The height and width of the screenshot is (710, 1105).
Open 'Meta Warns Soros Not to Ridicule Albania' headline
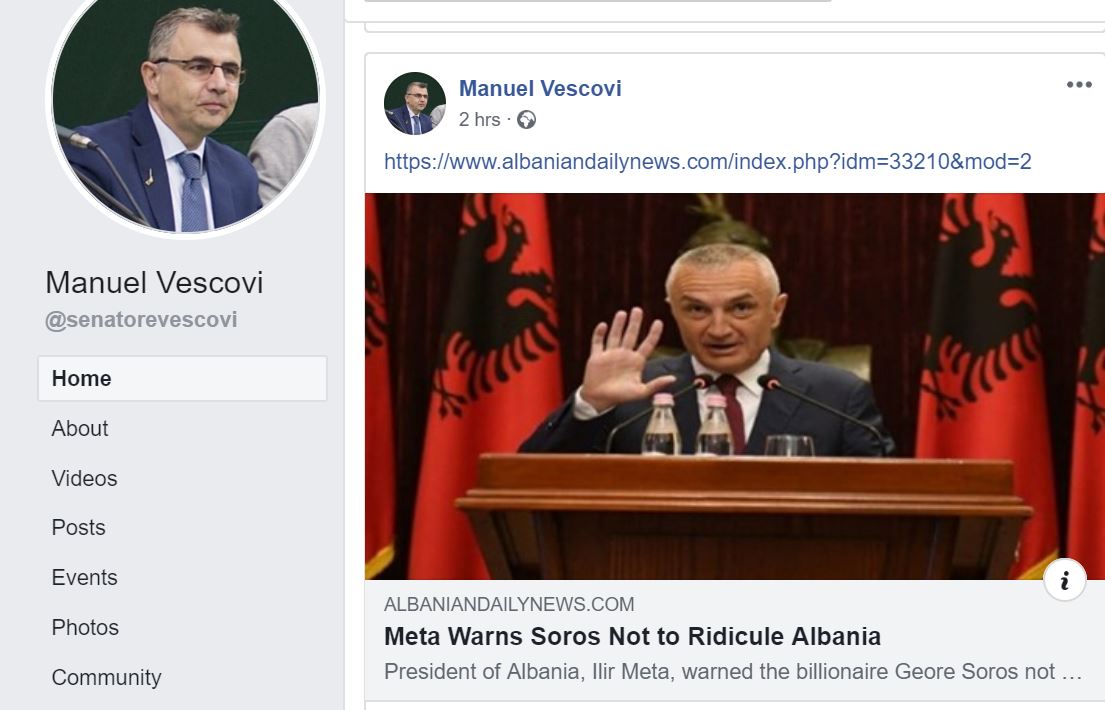(632, 637)
